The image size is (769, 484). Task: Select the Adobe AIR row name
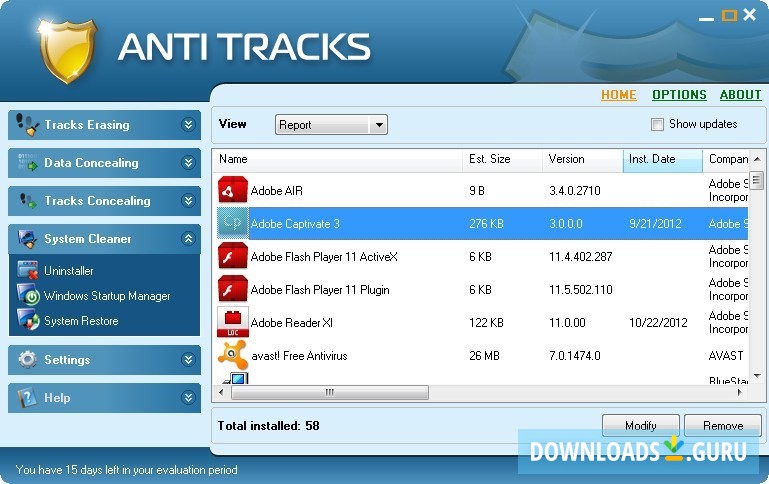(x=277, y=191)
